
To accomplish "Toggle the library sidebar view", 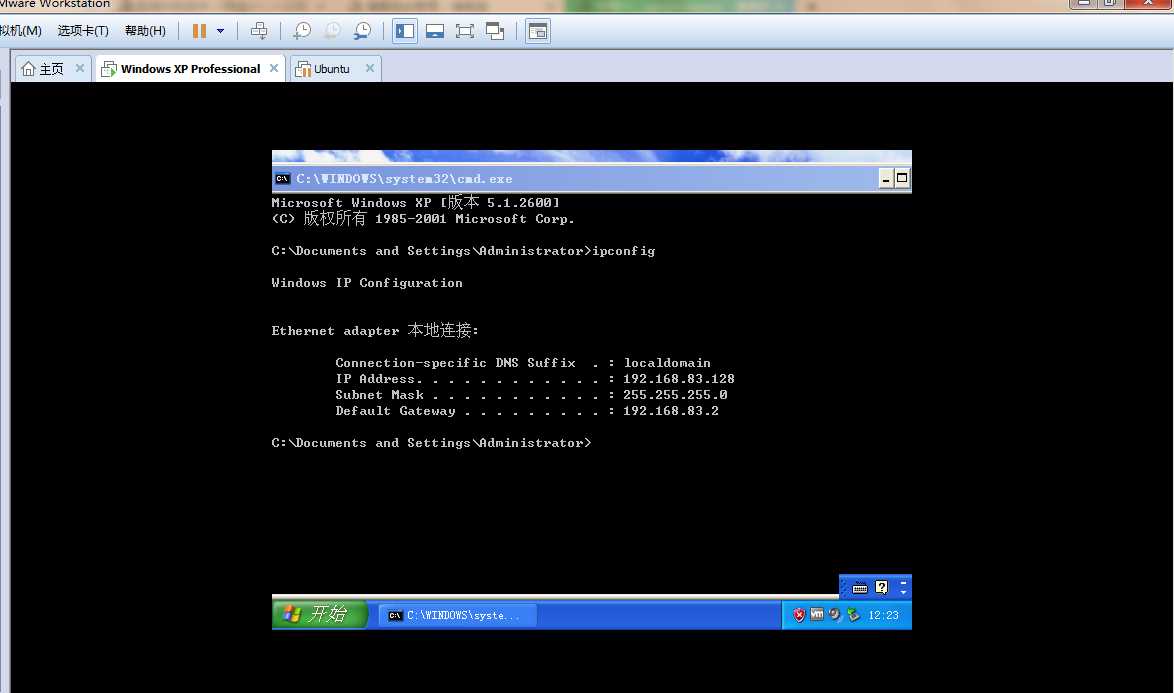I will coord(405,31).
